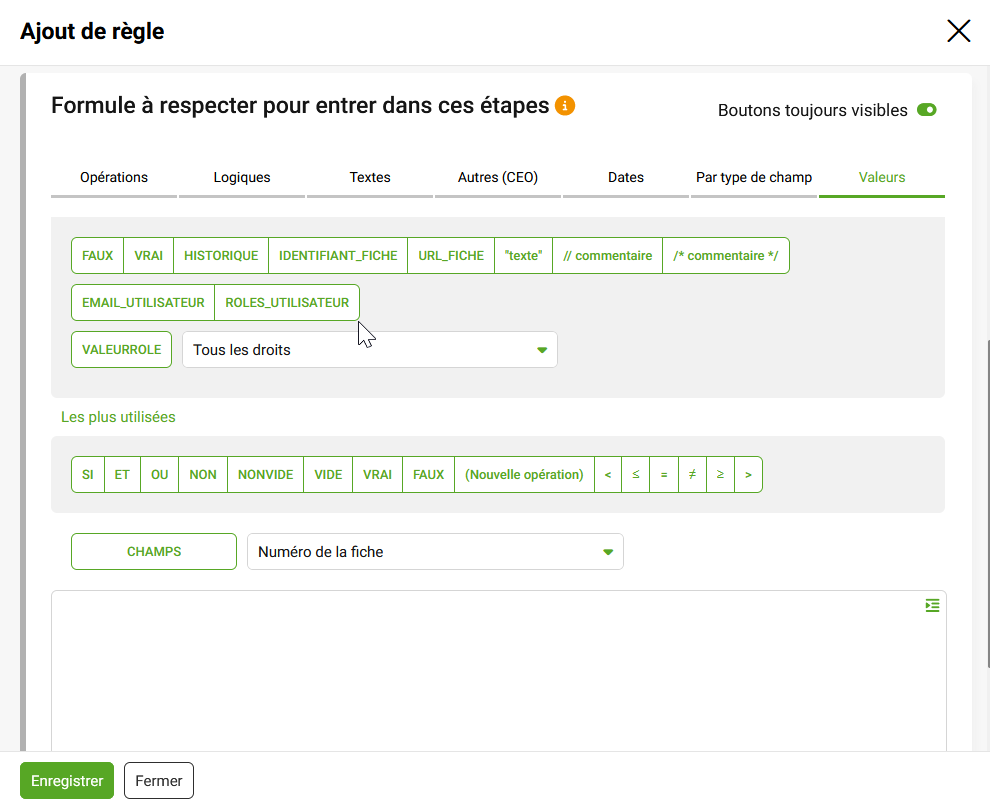Switch to the Textes tab
Screen dimensions: 990x807
[x=370, y=178]
